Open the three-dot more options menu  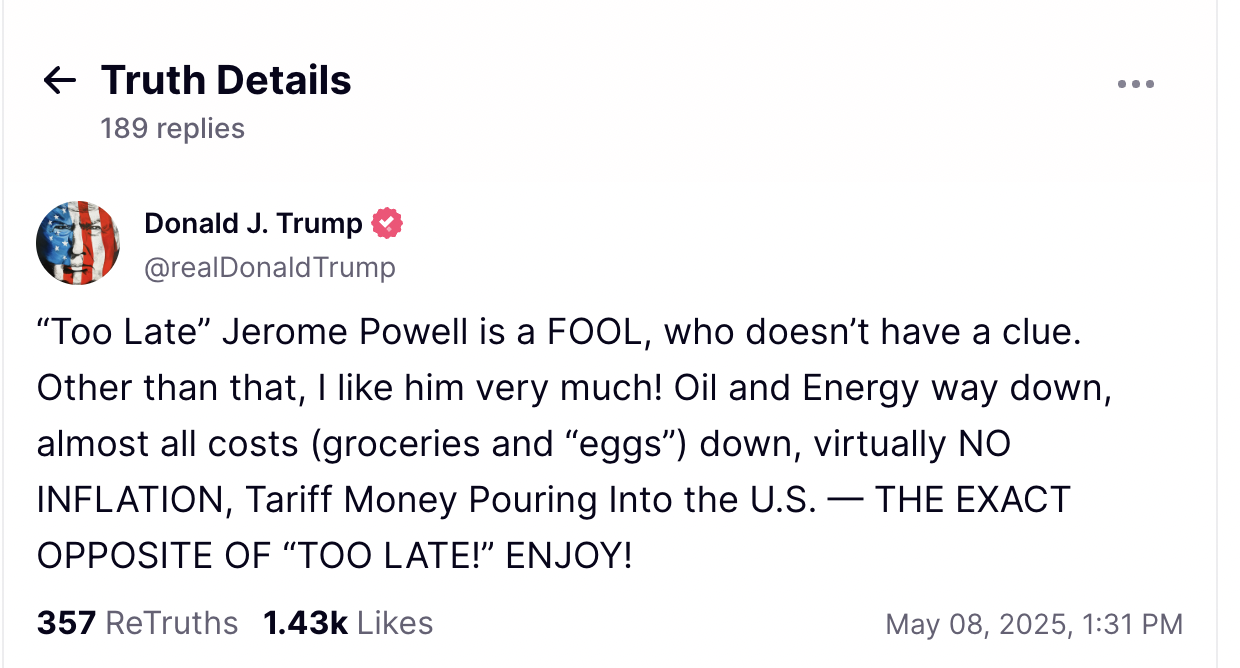click(1136, 84)
